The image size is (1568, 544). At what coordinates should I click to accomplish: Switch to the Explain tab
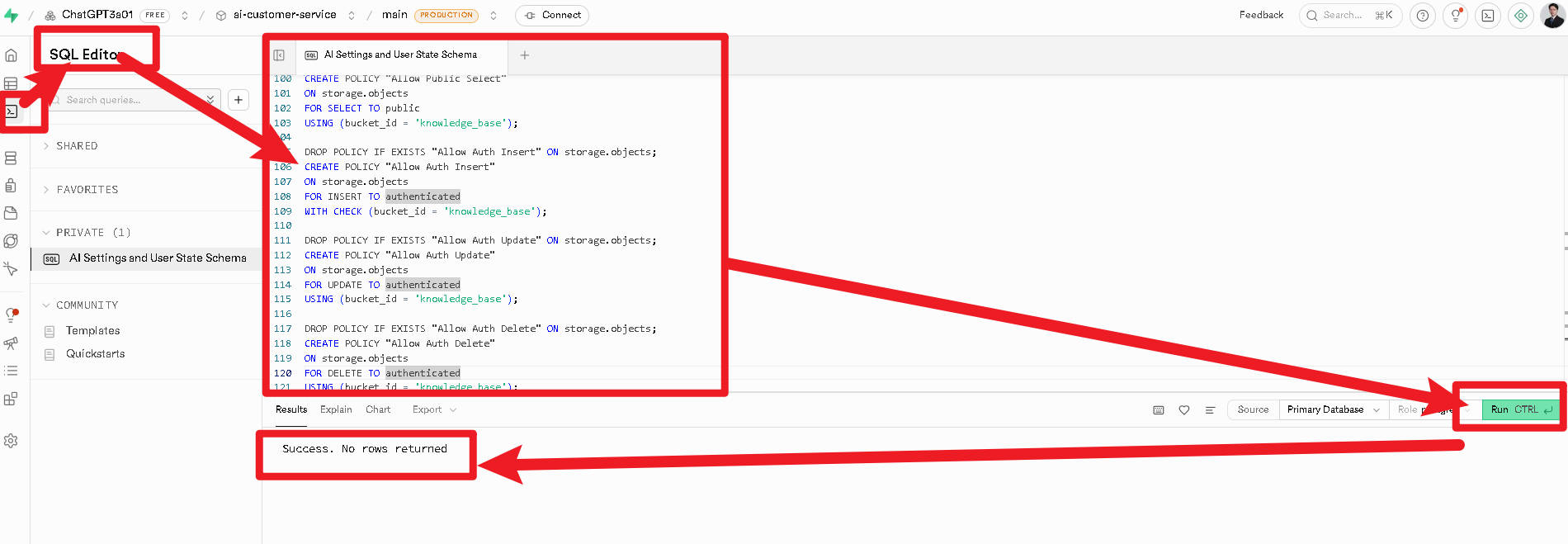(x=336, y=409)
